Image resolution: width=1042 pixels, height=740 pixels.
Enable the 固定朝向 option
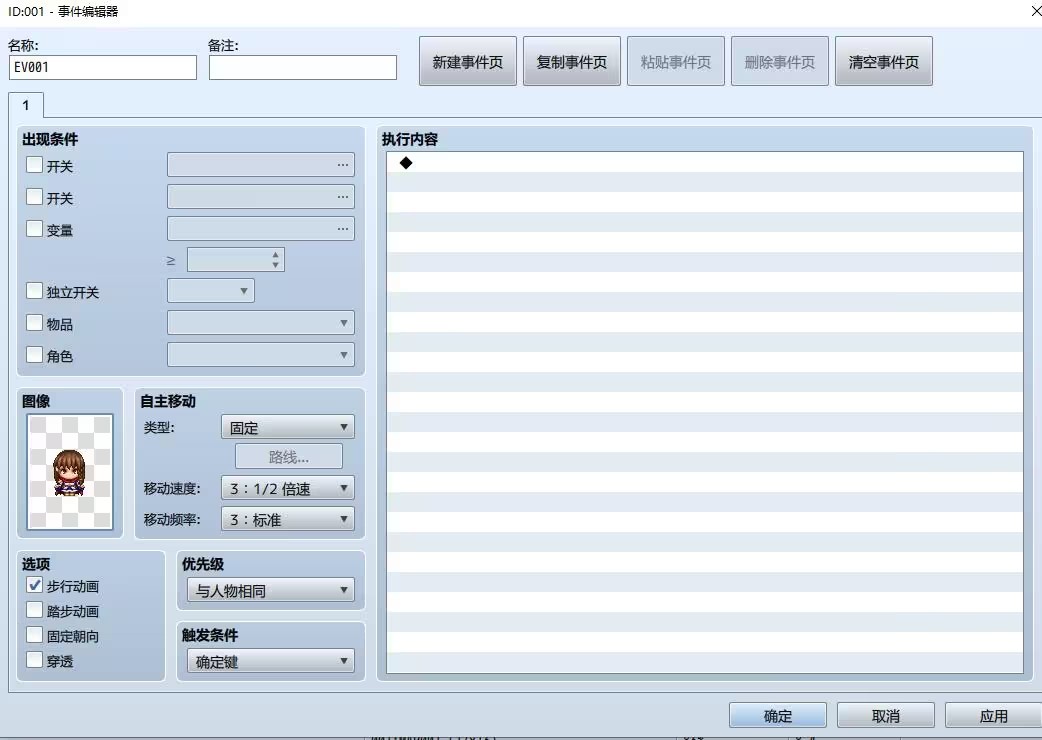coord(33,636)
